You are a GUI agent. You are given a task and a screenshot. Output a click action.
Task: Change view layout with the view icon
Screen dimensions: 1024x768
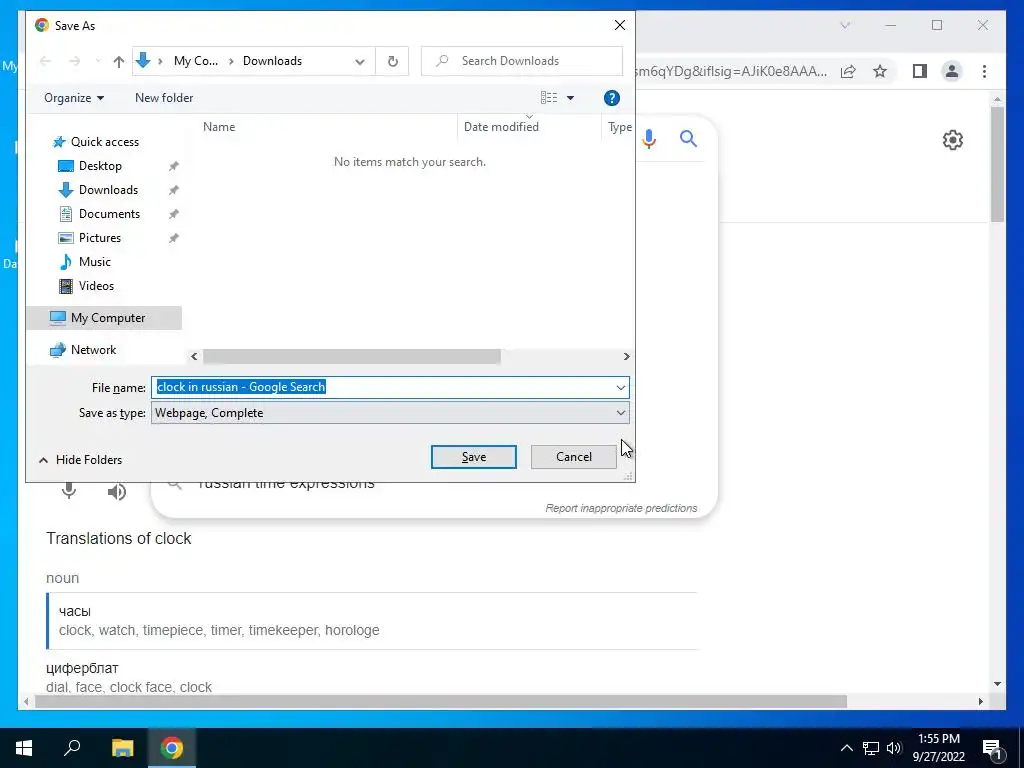[549, 98]
